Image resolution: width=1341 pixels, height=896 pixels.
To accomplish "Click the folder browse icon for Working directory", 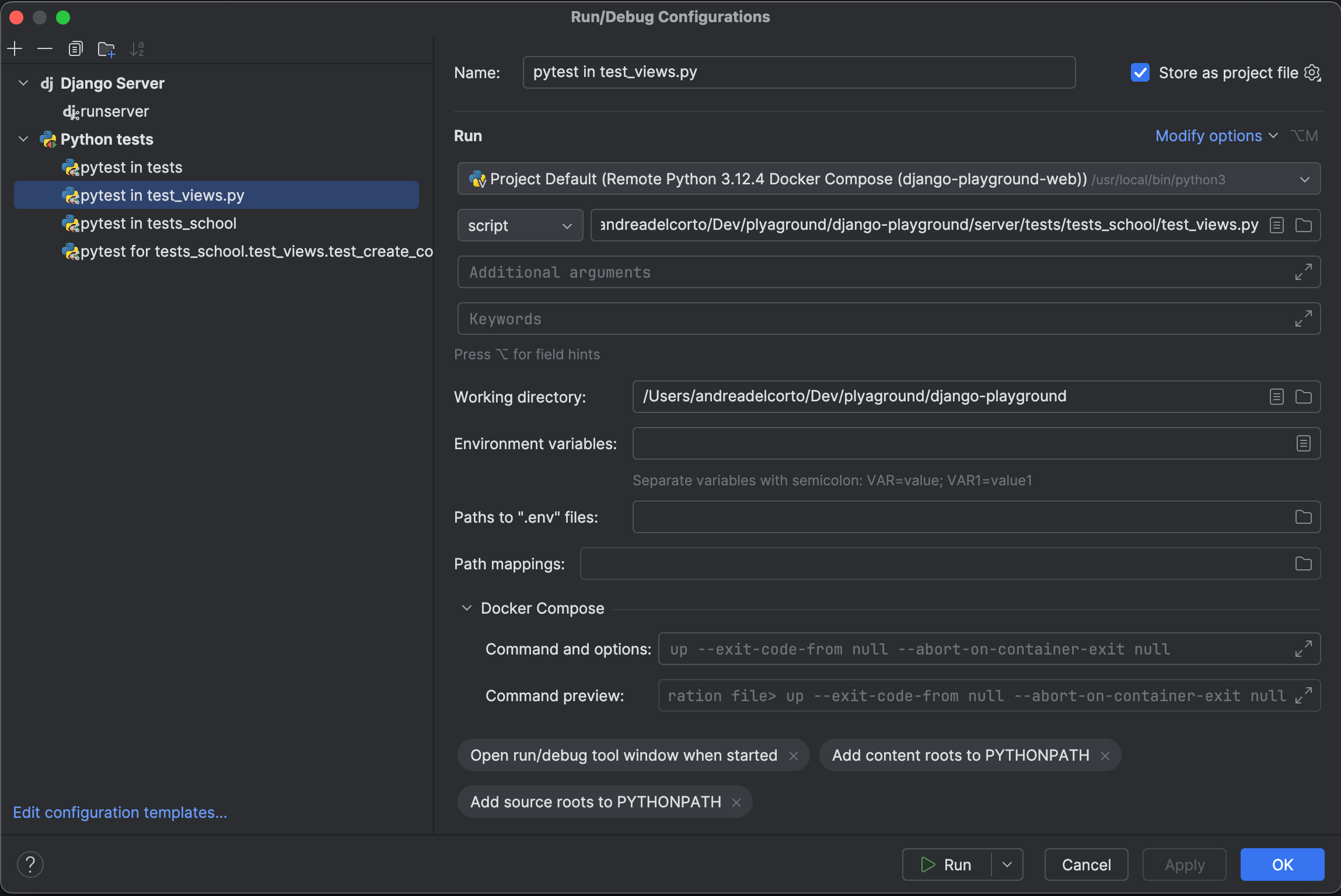I will click(x=1303, y=397).
